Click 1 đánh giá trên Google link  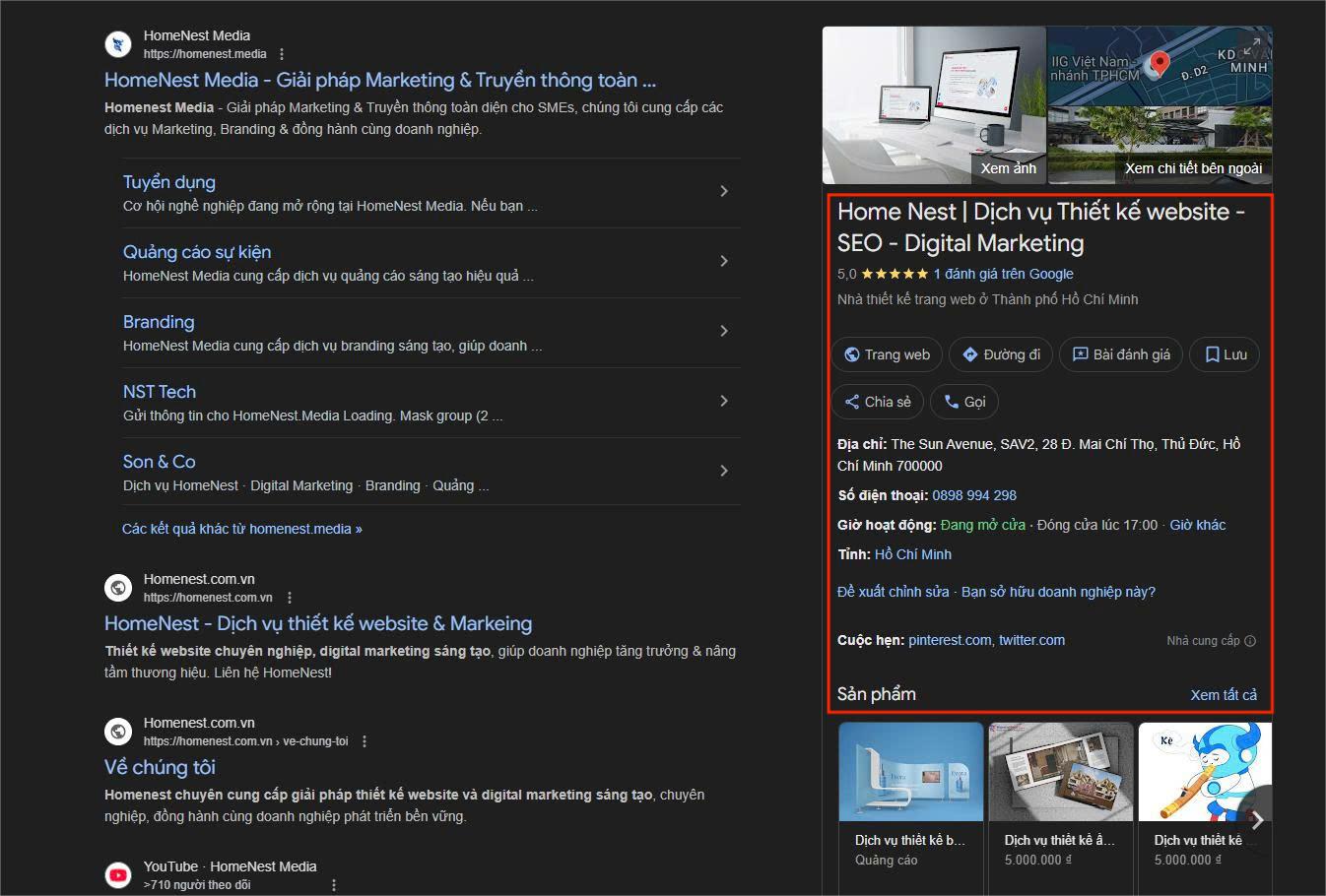tap(1003, 274)
